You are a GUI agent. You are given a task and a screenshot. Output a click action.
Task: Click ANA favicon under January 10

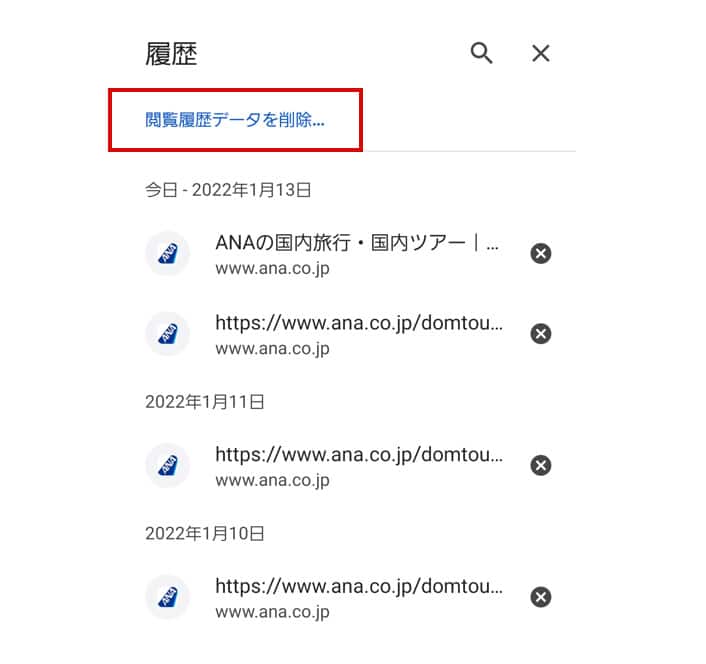(x=167, y=597)
